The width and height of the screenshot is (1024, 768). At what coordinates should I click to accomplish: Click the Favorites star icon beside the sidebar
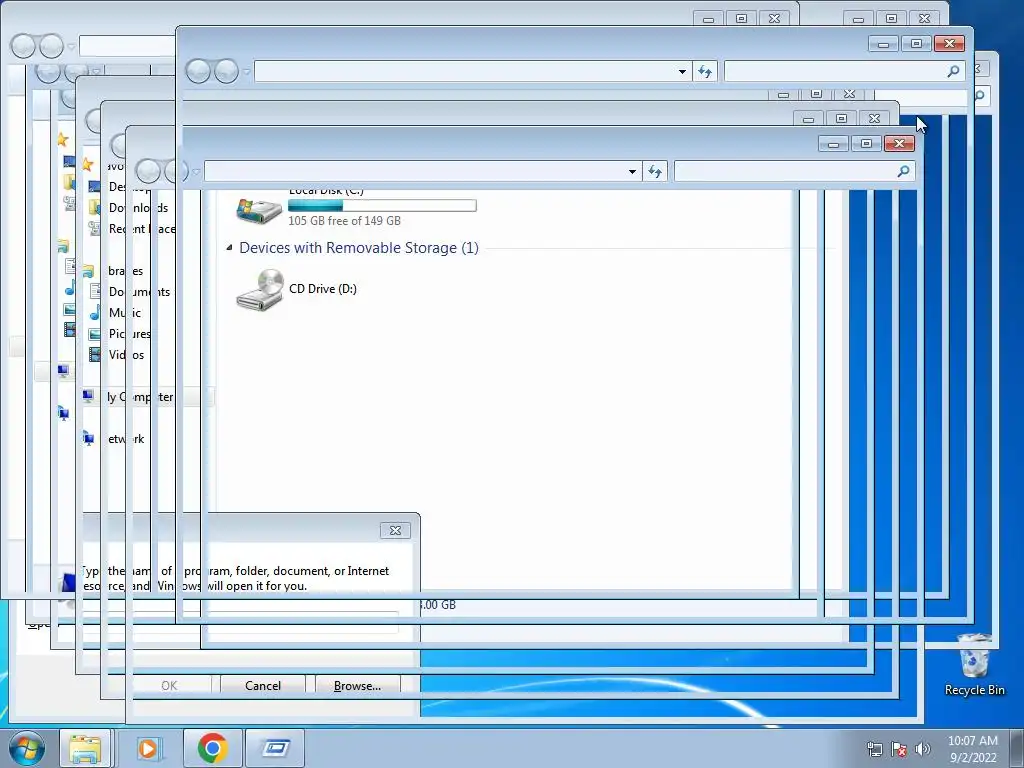tap(88, 165)
